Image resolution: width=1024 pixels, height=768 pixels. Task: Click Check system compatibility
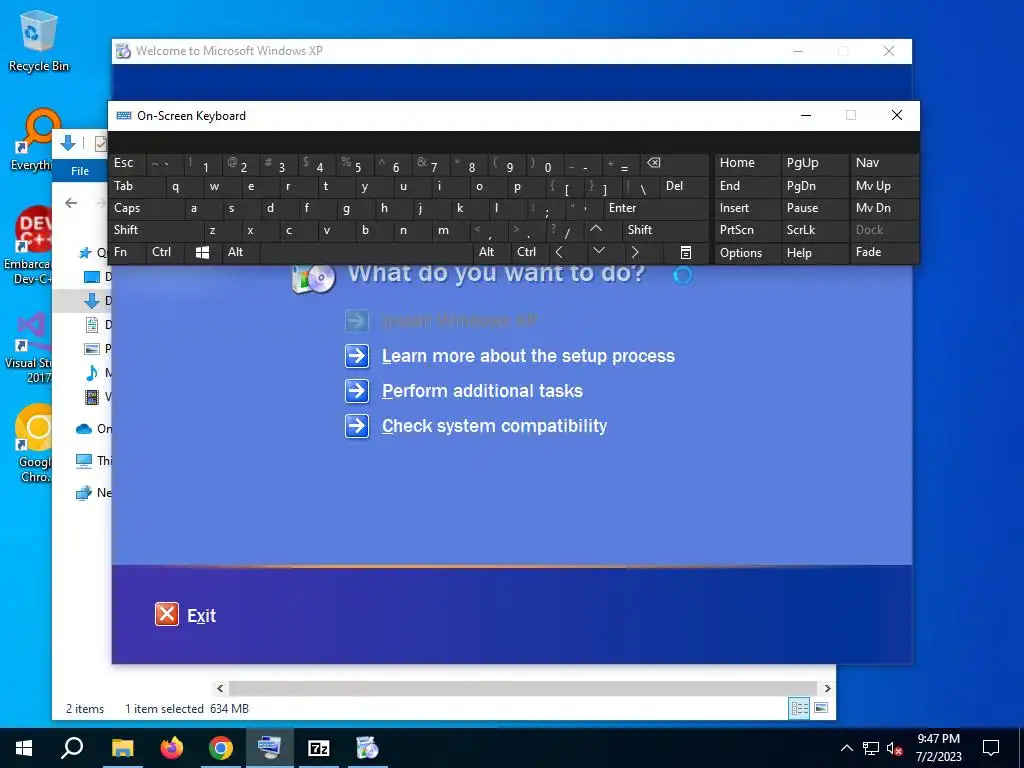coord(494,426)
